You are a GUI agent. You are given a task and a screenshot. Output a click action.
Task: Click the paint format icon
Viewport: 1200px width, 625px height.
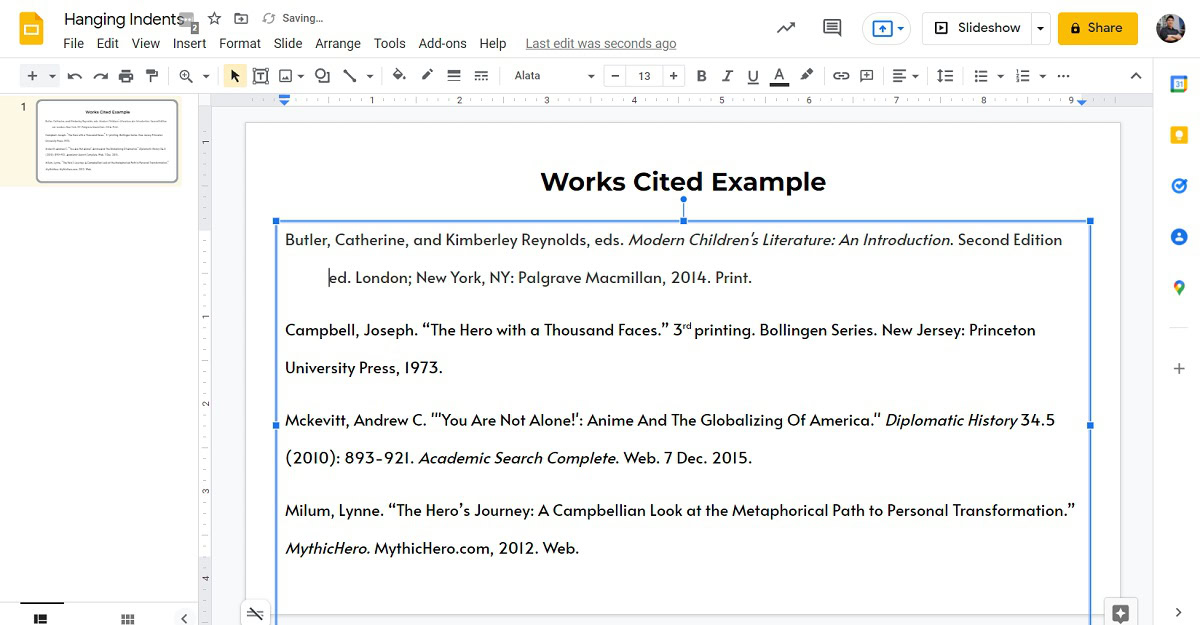[x=152, y=76]
